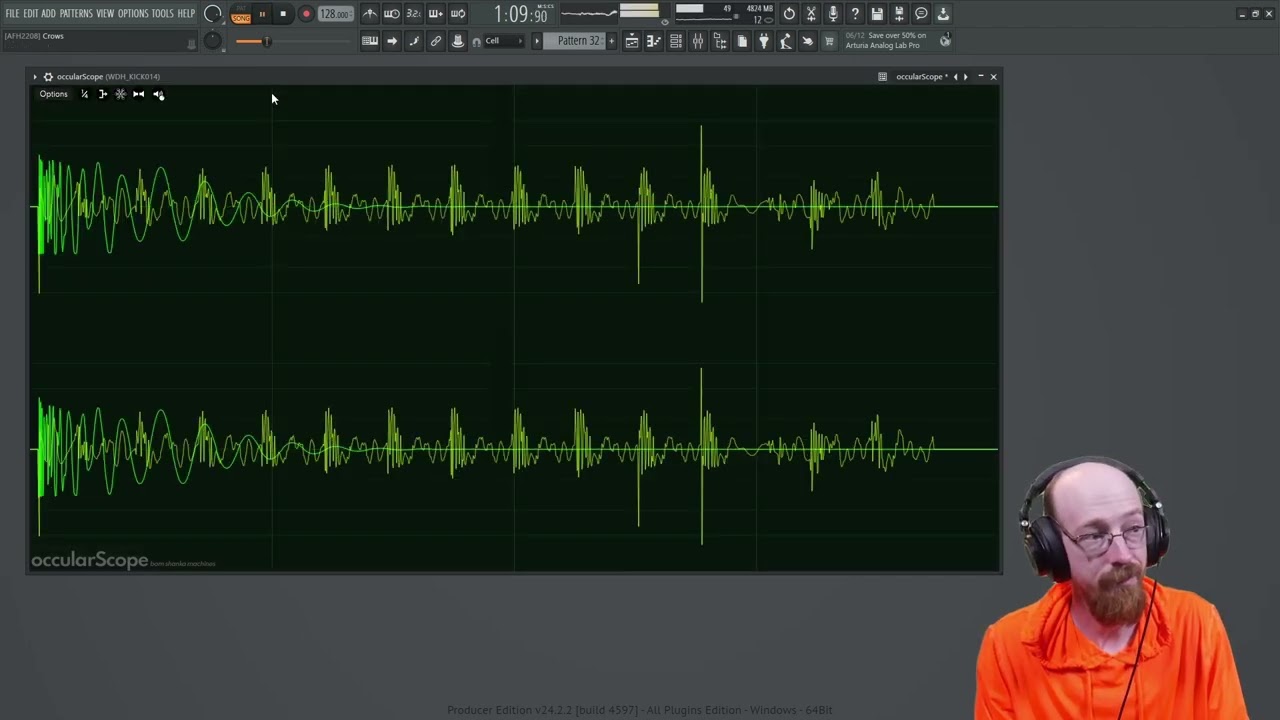Toggle multilink to controllers icon

coord(436,41)
